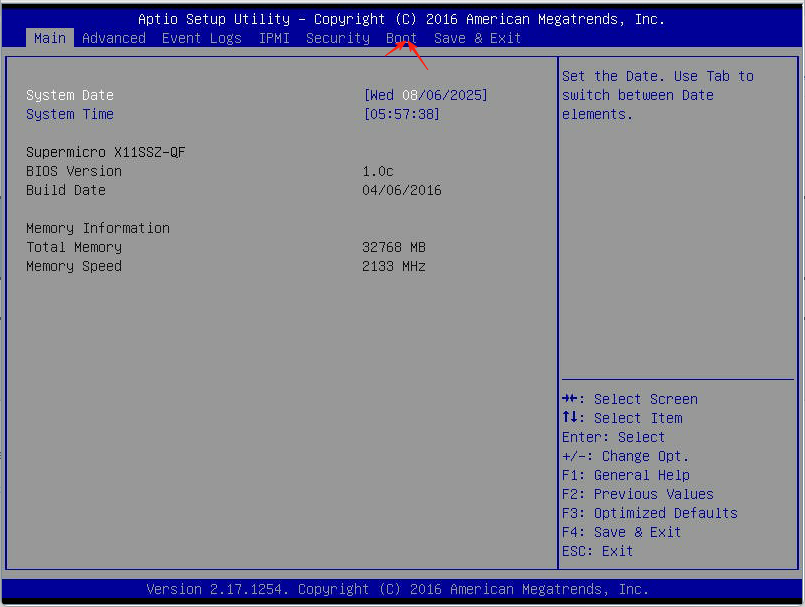The width and height of the screenshot is (805, 607).
Task: Click the Memory Information heading
Action: coord(98,228)
